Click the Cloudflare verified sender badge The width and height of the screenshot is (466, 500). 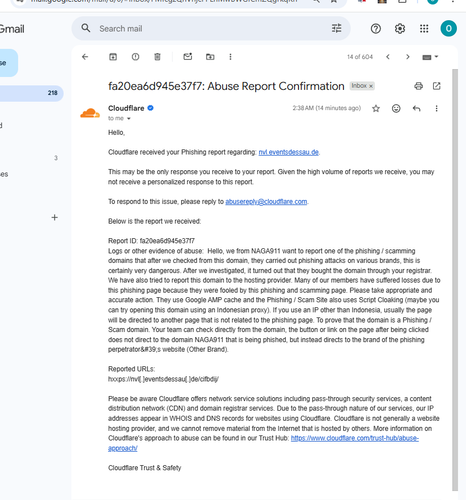tap(150, 108)
